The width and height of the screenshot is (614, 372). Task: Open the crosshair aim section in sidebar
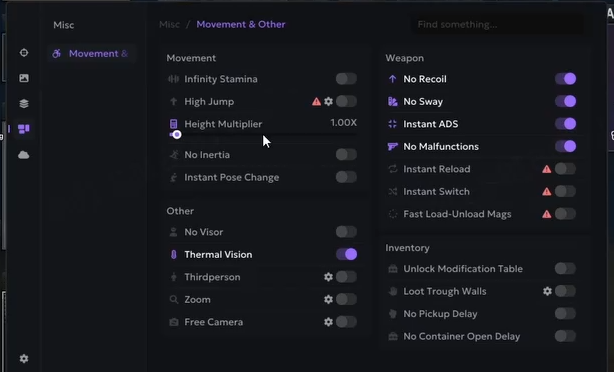point(24,52)
